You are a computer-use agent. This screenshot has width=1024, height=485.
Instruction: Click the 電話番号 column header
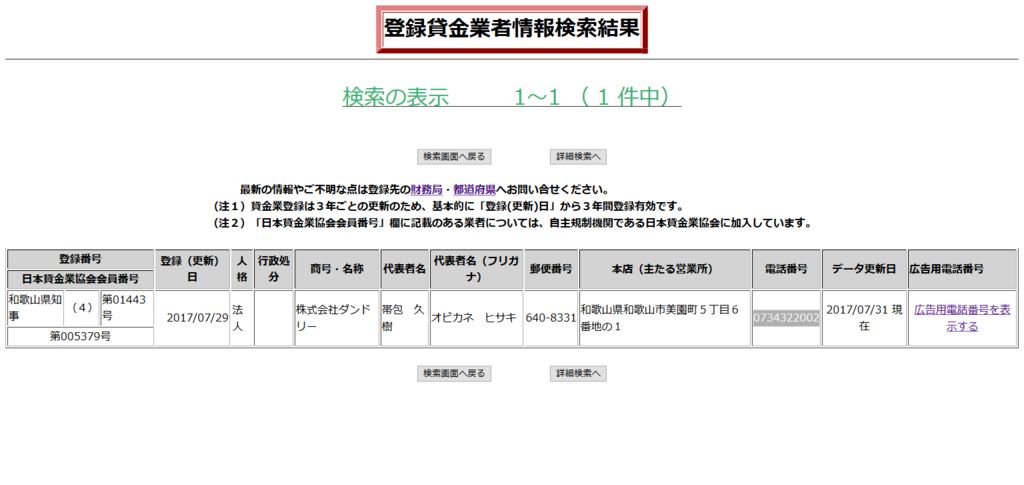tap(786, 269)
